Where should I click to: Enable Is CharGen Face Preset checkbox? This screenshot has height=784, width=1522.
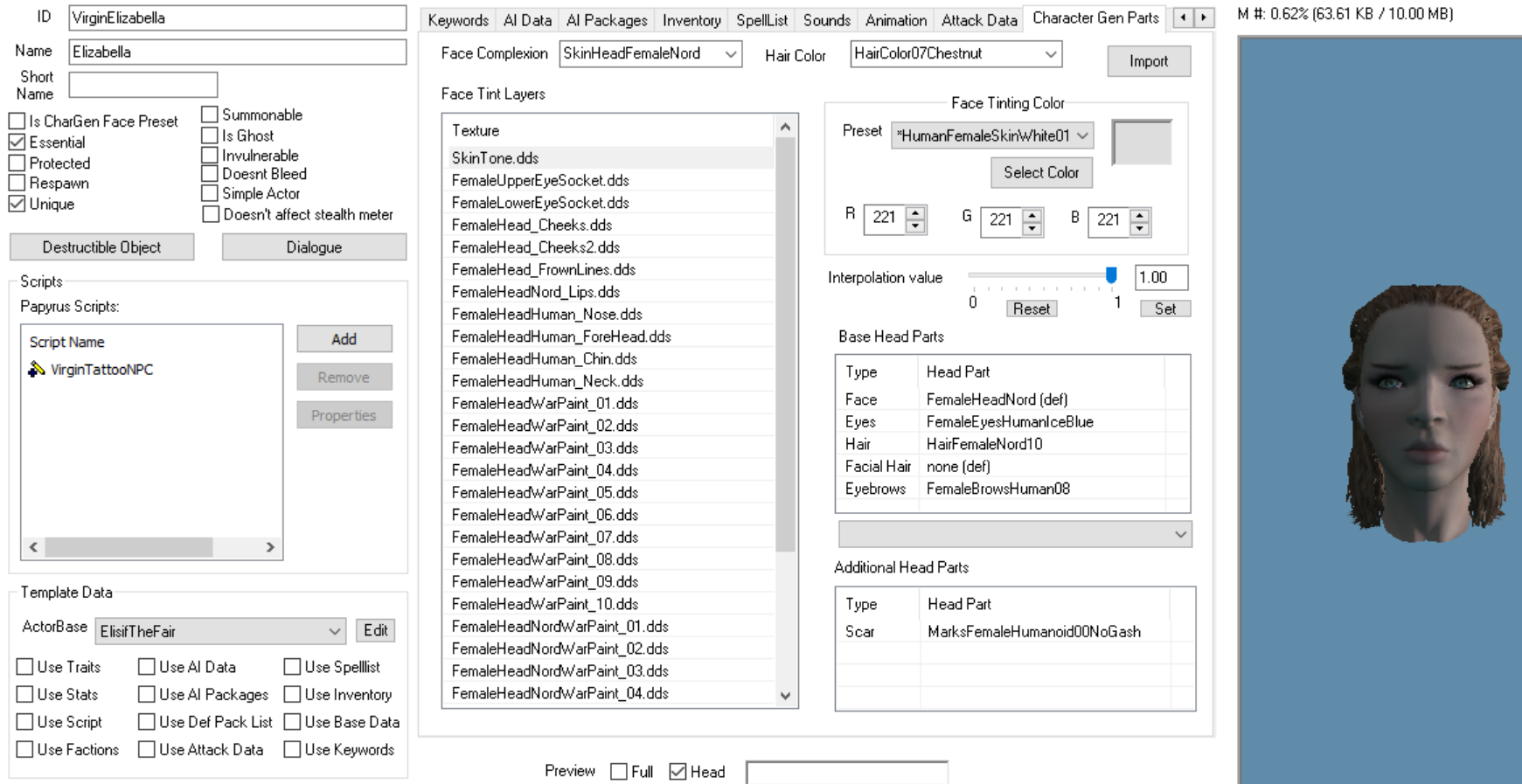(x=17, y=121)
